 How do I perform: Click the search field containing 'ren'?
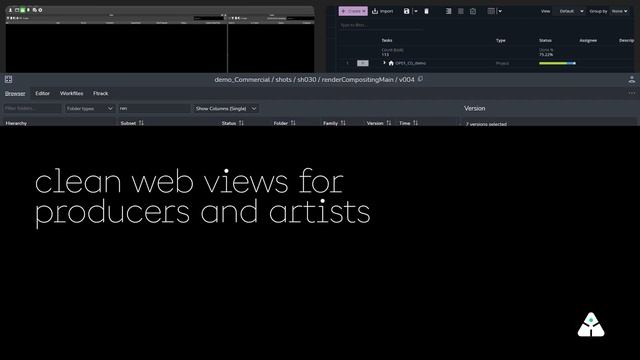[154, 109]
